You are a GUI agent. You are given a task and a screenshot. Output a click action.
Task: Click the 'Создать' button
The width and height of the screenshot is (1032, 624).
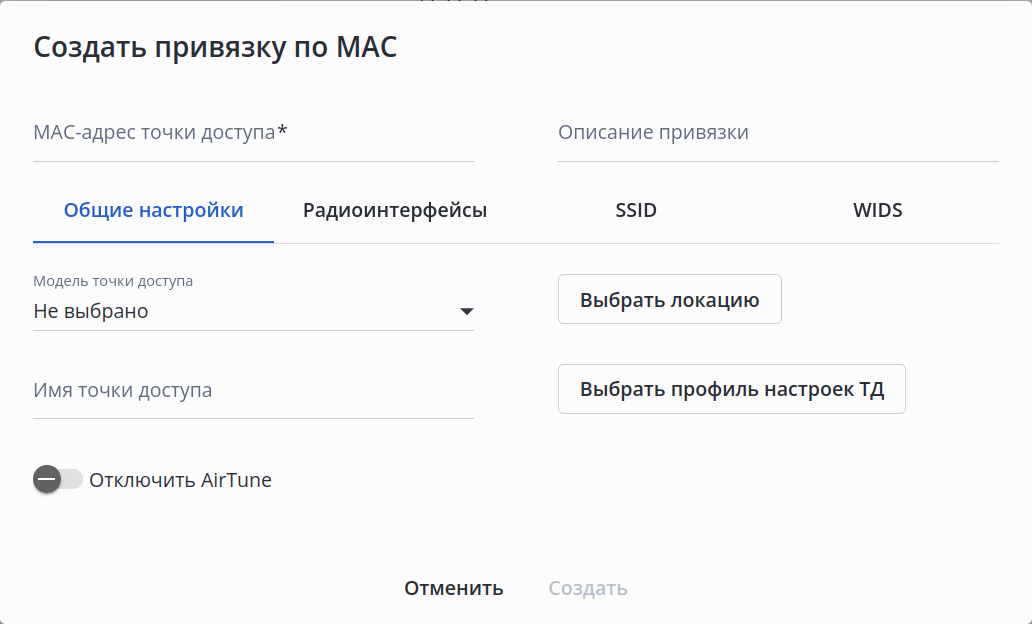(588, 588)
